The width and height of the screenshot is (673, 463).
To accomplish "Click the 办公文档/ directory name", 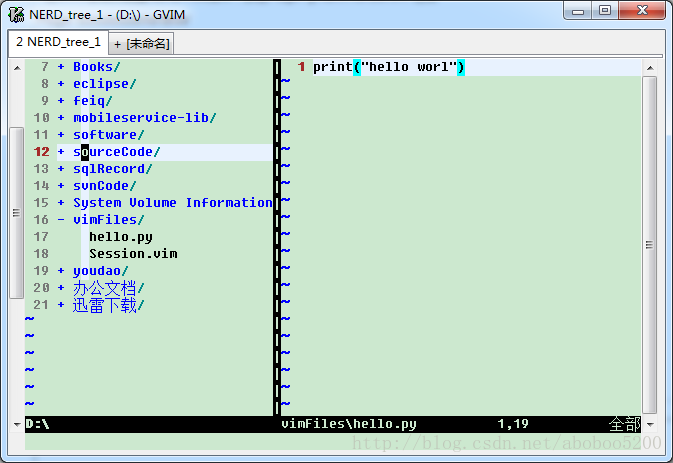I will pos(109,288).
